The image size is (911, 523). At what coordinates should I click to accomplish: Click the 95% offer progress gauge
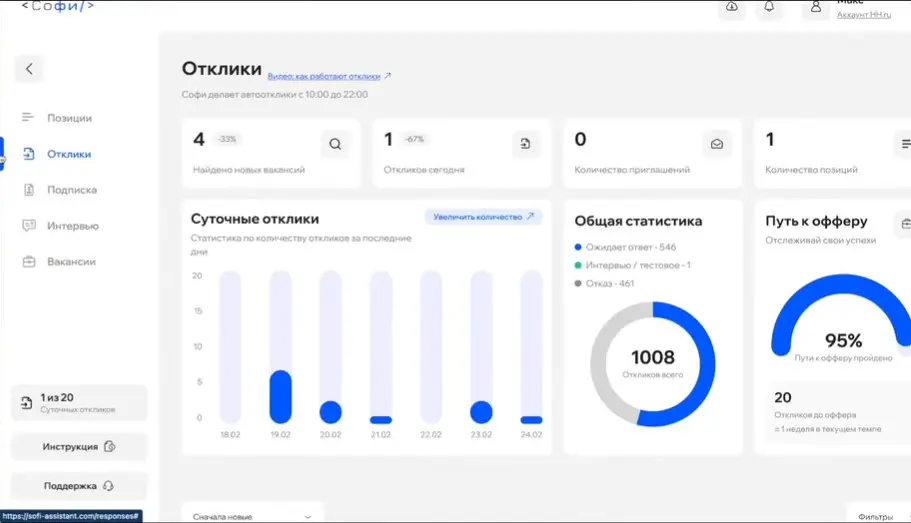tap(842, 317)
